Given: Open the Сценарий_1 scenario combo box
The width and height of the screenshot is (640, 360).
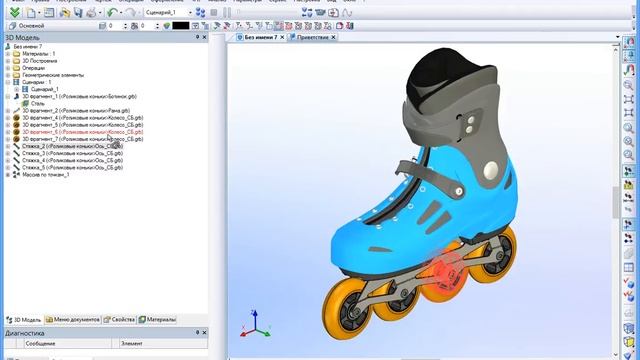Looking at the screenshot, I should [x=168, y=13].
